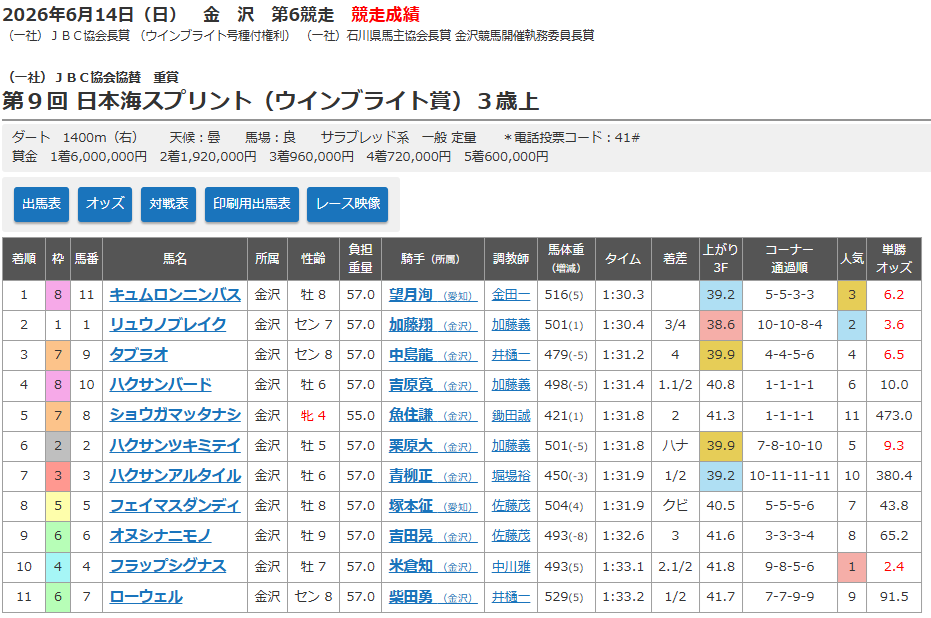Open jockey link 青柳正
931x618 pixels.
pos(433,476)
